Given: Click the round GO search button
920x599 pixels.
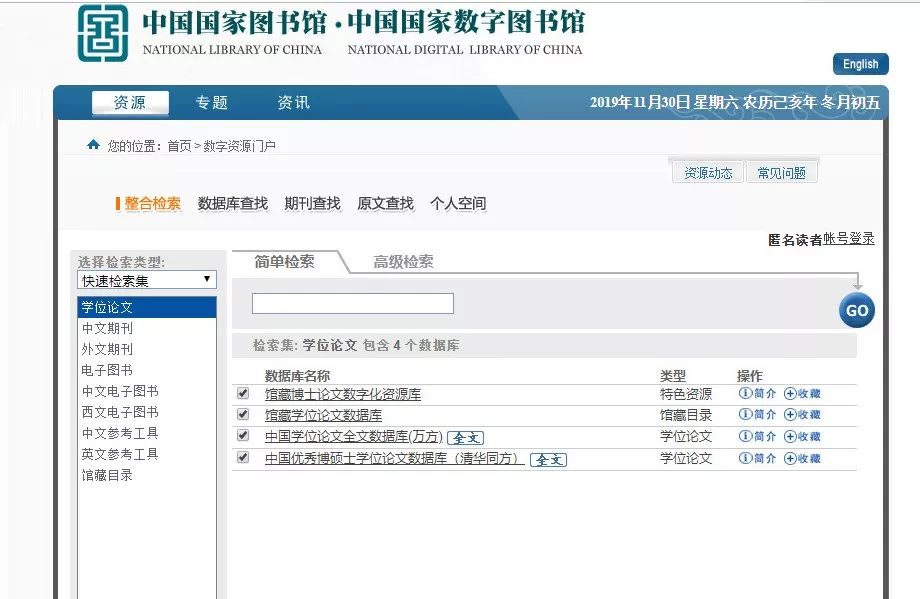Looking at the screenshot, I should [x=857, y=310].
